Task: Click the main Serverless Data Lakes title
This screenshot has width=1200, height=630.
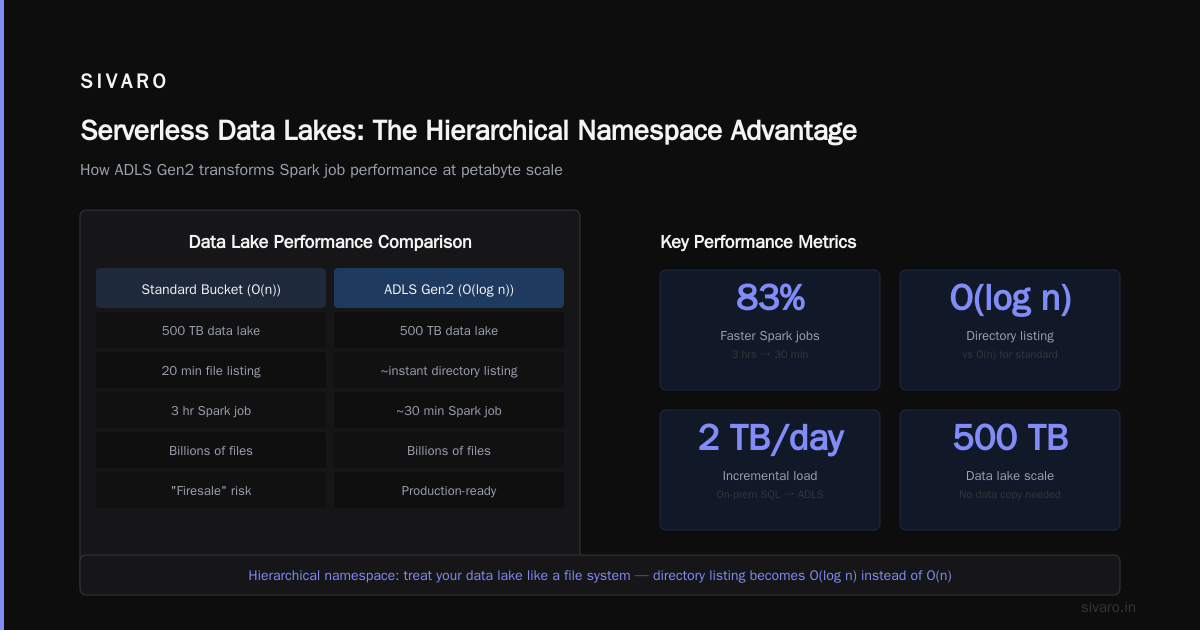Action: (x=468, y=131)
